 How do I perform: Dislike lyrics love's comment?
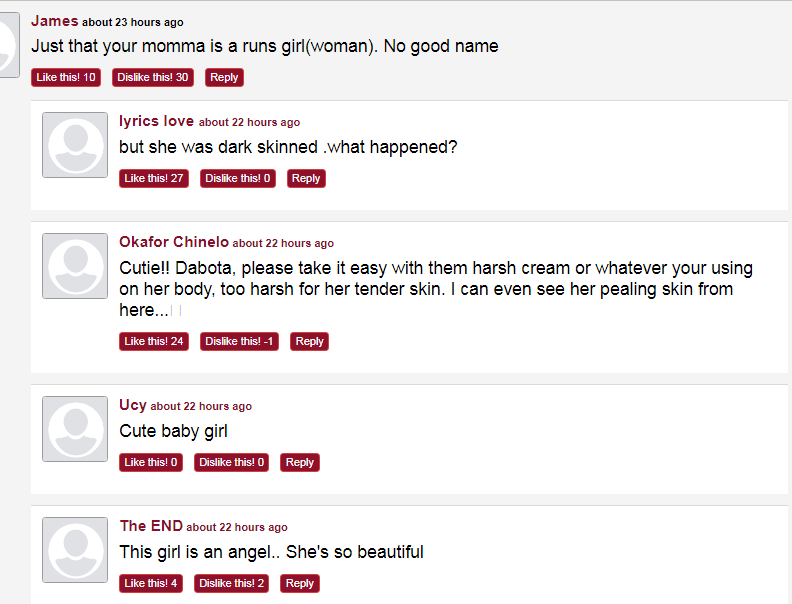coord(237,178)
